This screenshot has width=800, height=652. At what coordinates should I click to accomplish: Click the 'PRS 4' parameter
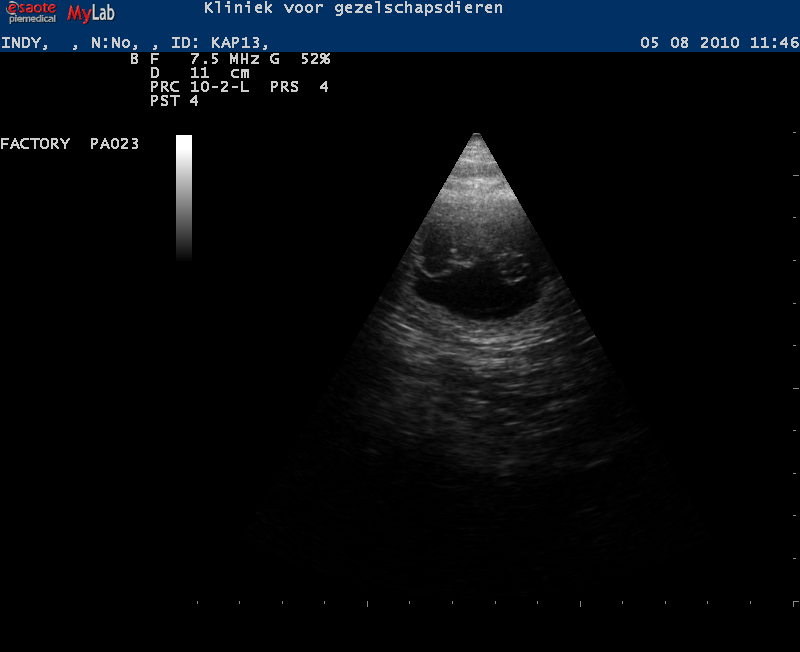299,87
